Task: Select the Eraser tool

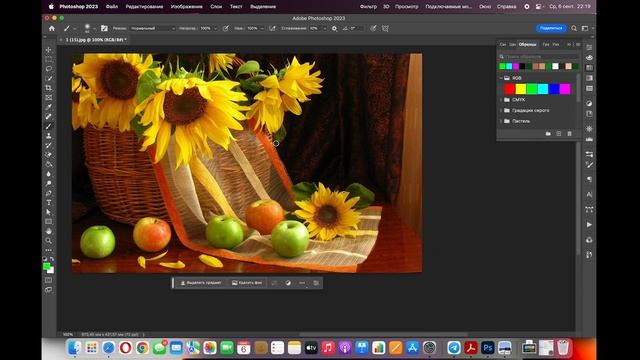Action: (49, 155)
